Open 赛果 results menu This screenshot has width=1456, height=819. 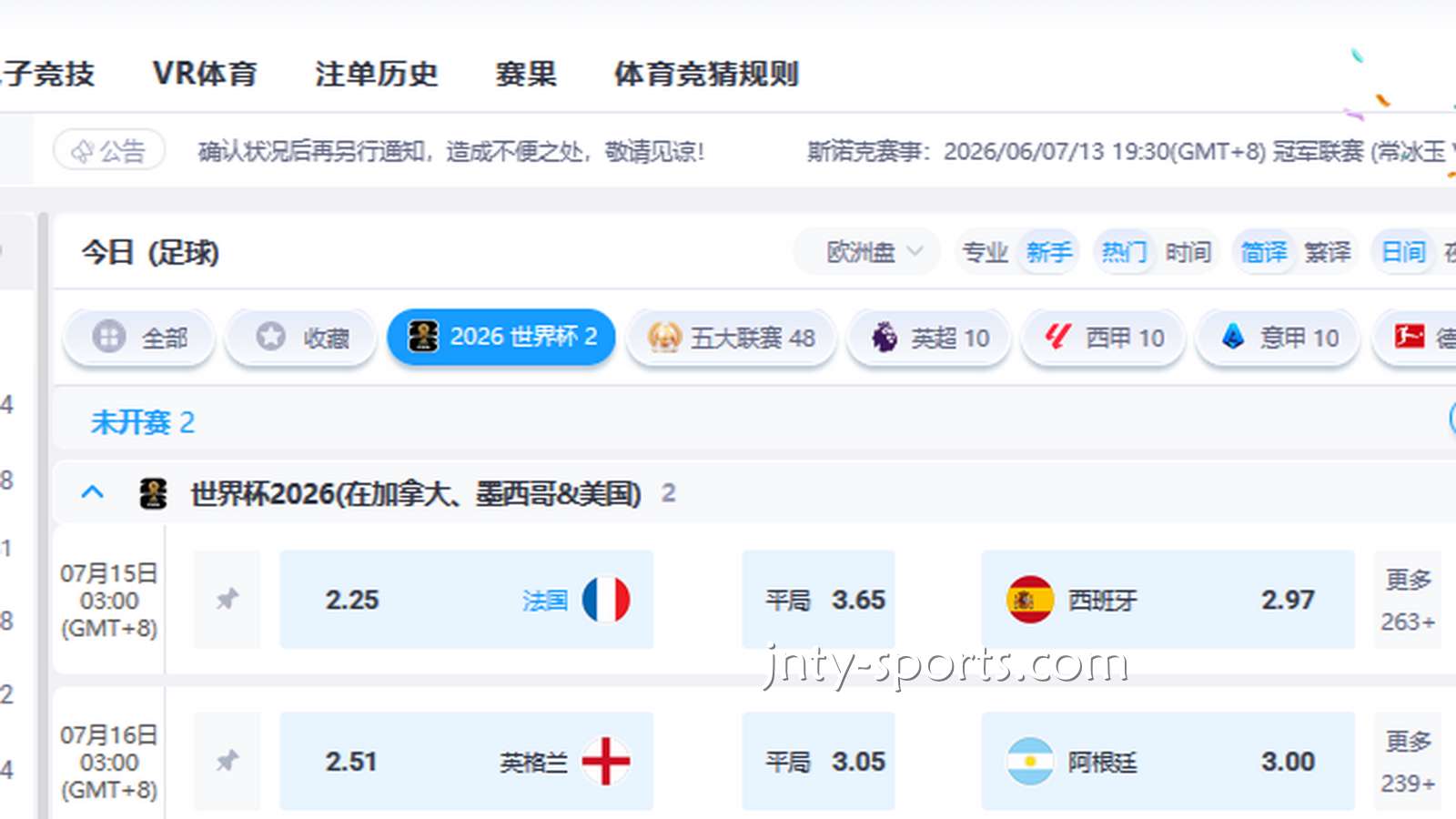[526, 74]
